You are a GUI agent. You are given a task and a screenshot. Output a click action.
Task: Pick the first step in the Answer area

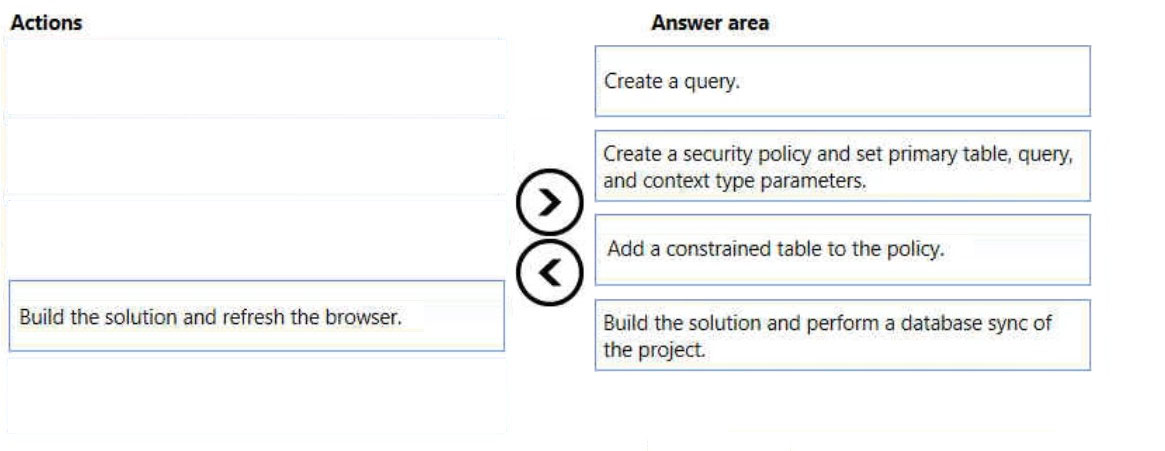tap(843, 81)
